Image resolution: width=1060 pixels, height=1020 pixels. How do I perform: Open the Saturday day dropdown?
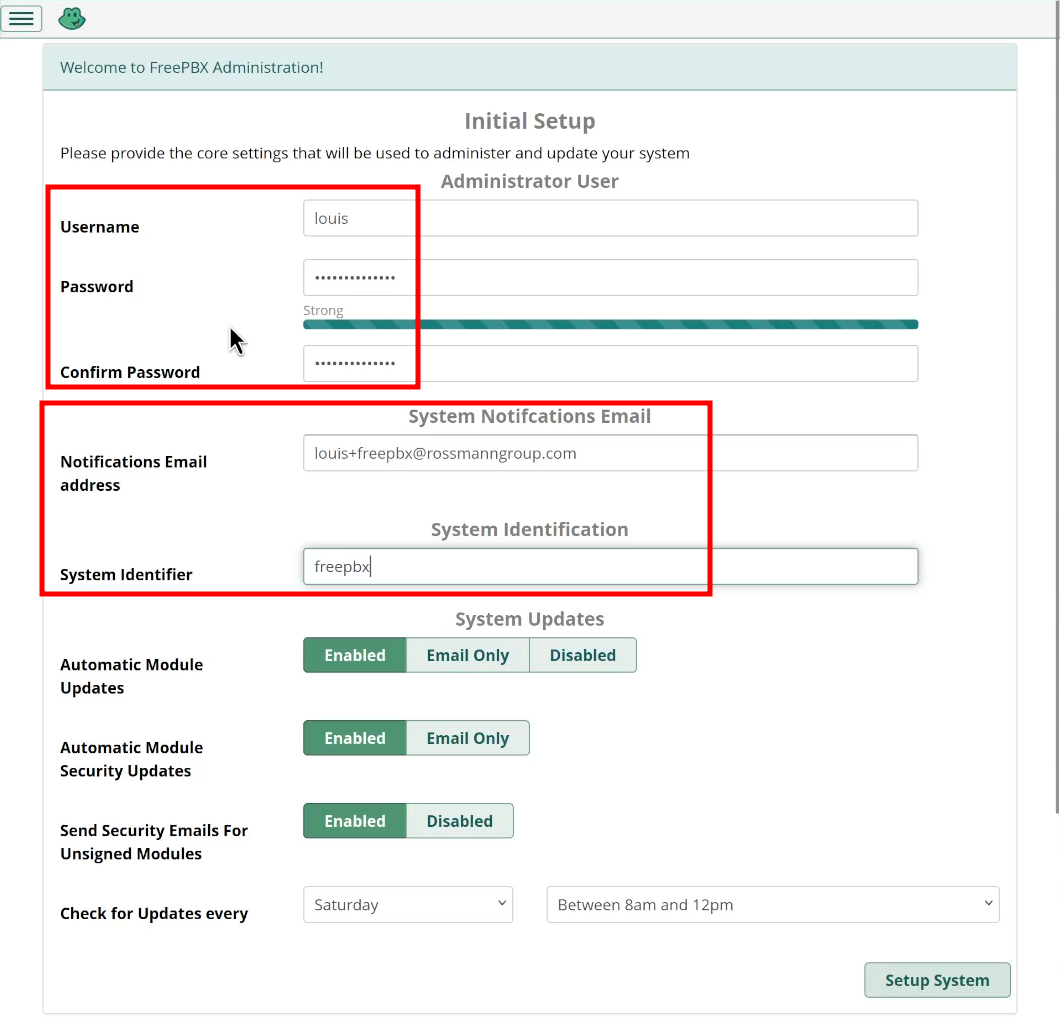[x=408, y=904]
